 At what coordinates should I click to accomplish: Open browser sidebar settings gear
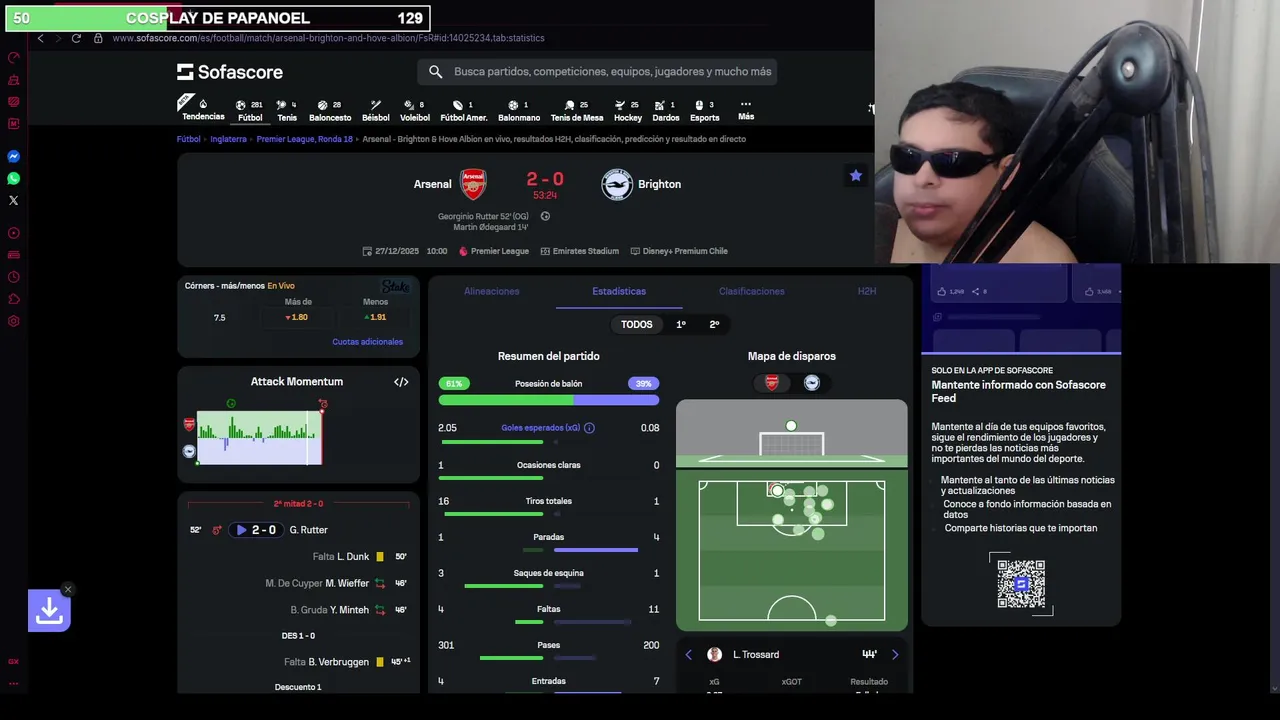coord(14,321)
